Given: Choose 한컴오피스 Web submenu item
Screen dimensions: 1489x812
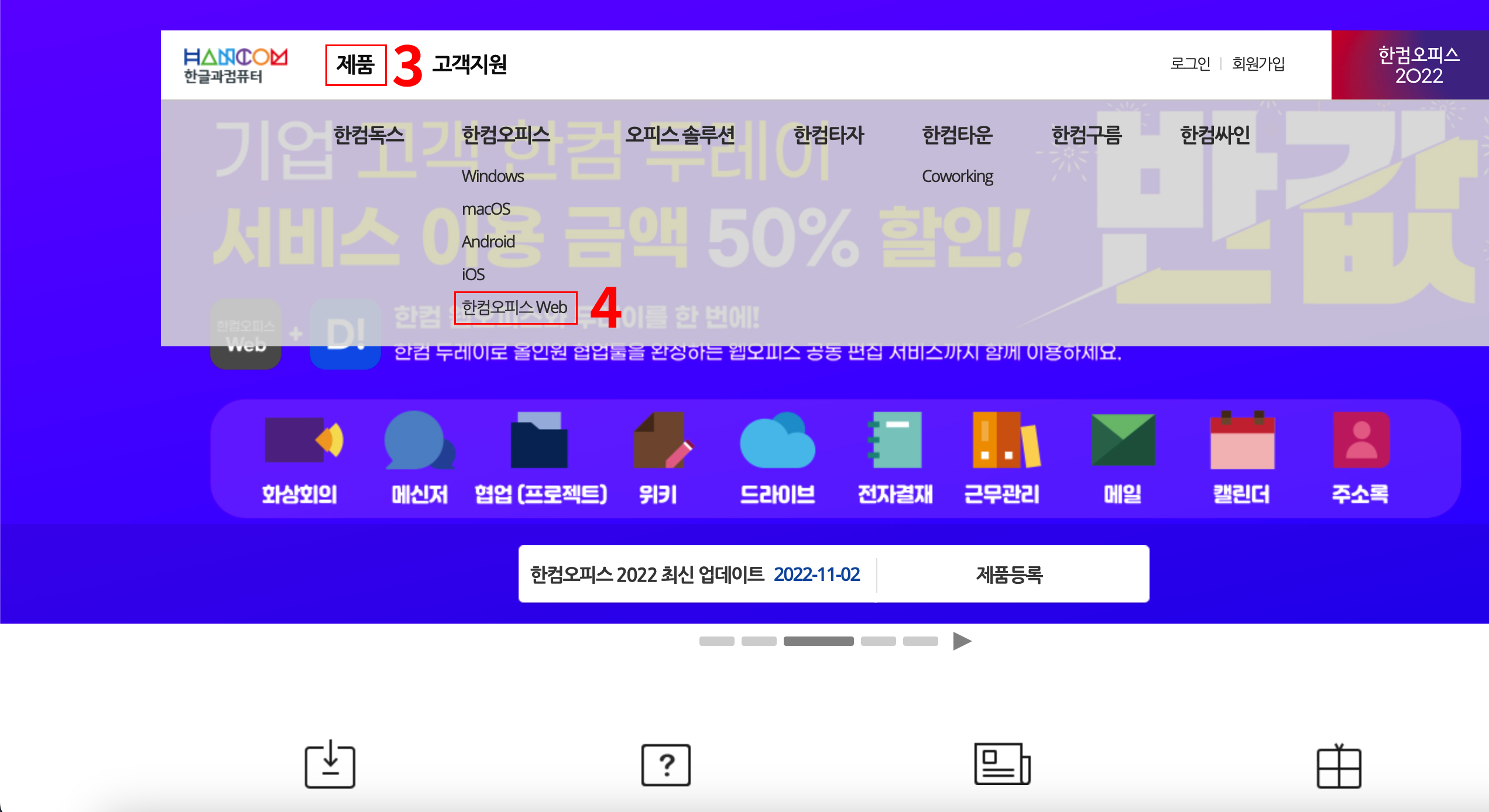Looking at the screenshot, I should click(514, 307).
